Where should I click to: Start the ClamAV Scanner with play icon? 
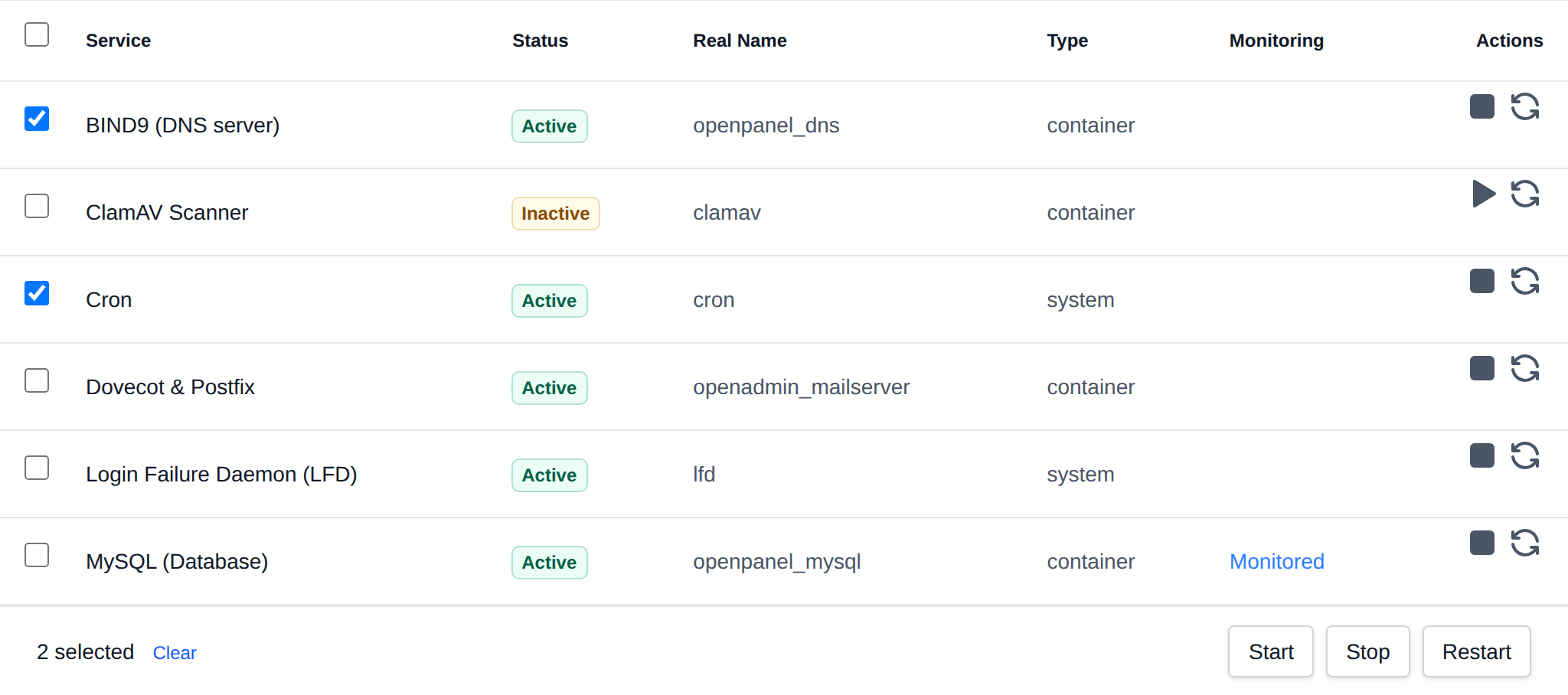(x=1484, y=194)
